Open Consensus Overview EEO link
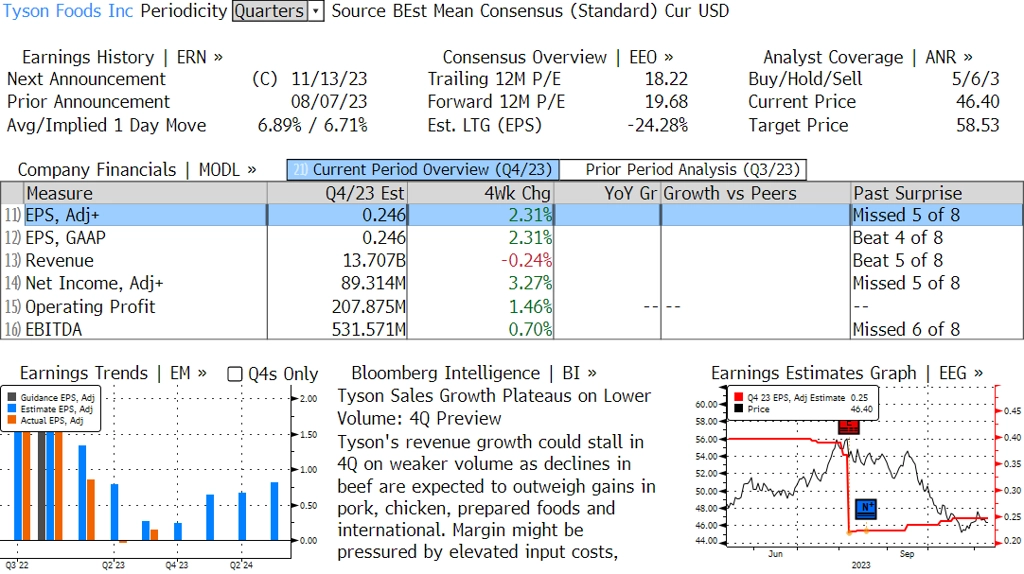1024x574 pixels. click(x=558, y=57)
